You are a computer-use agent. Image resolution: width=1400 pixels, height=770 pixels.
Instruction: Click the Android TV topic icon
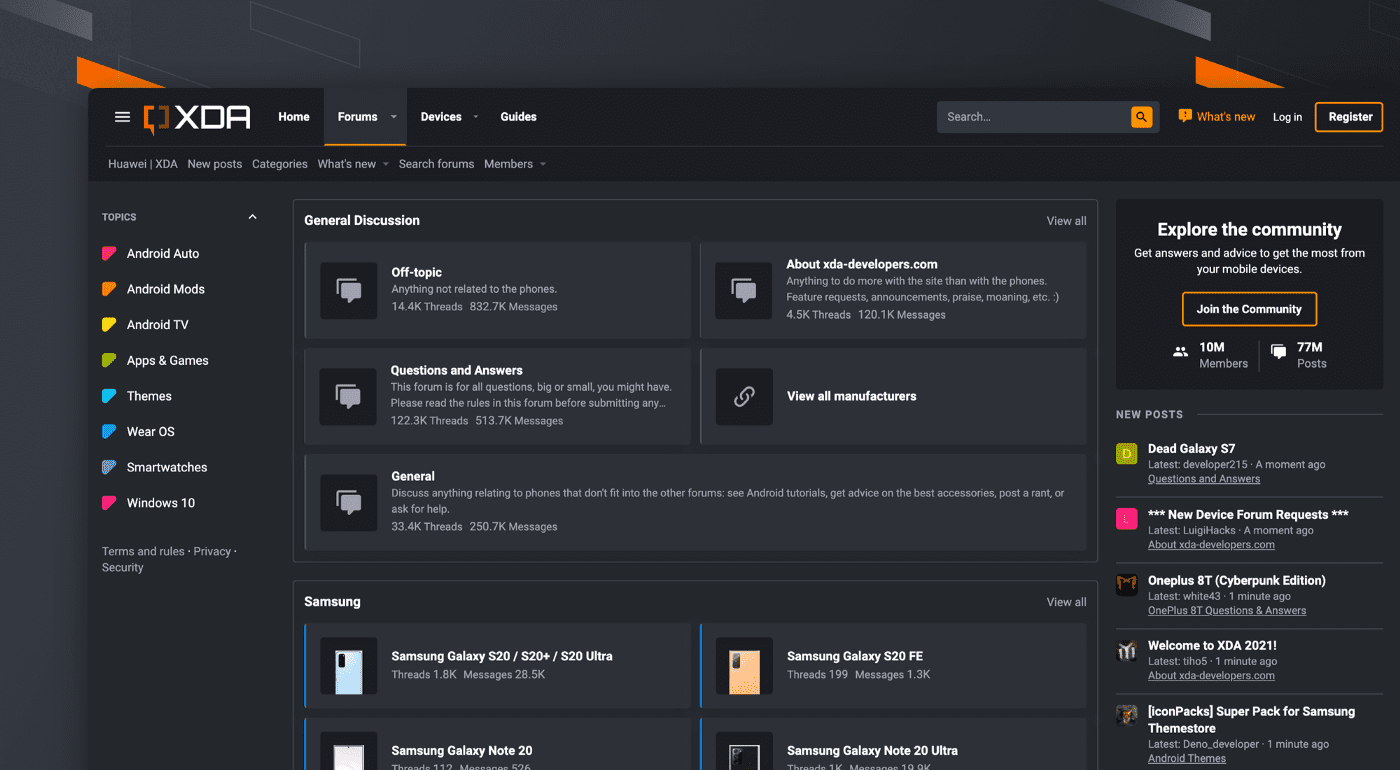click(x=109, y=325)
